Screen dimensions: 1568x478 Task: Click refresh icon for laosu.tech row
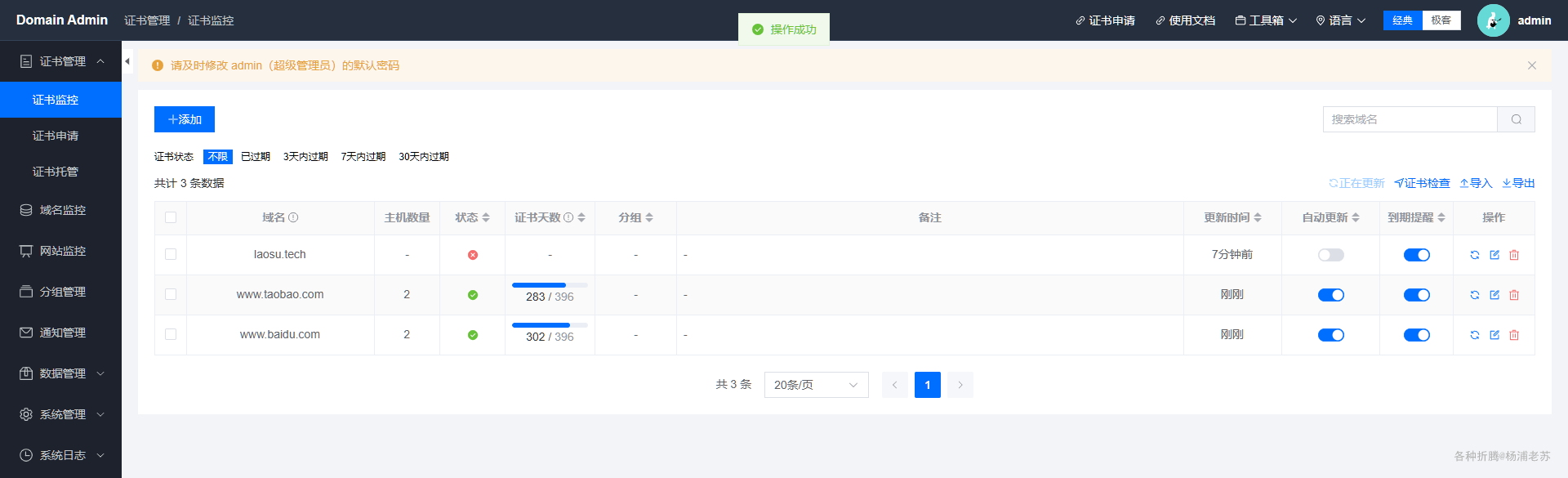[1475, 255]
